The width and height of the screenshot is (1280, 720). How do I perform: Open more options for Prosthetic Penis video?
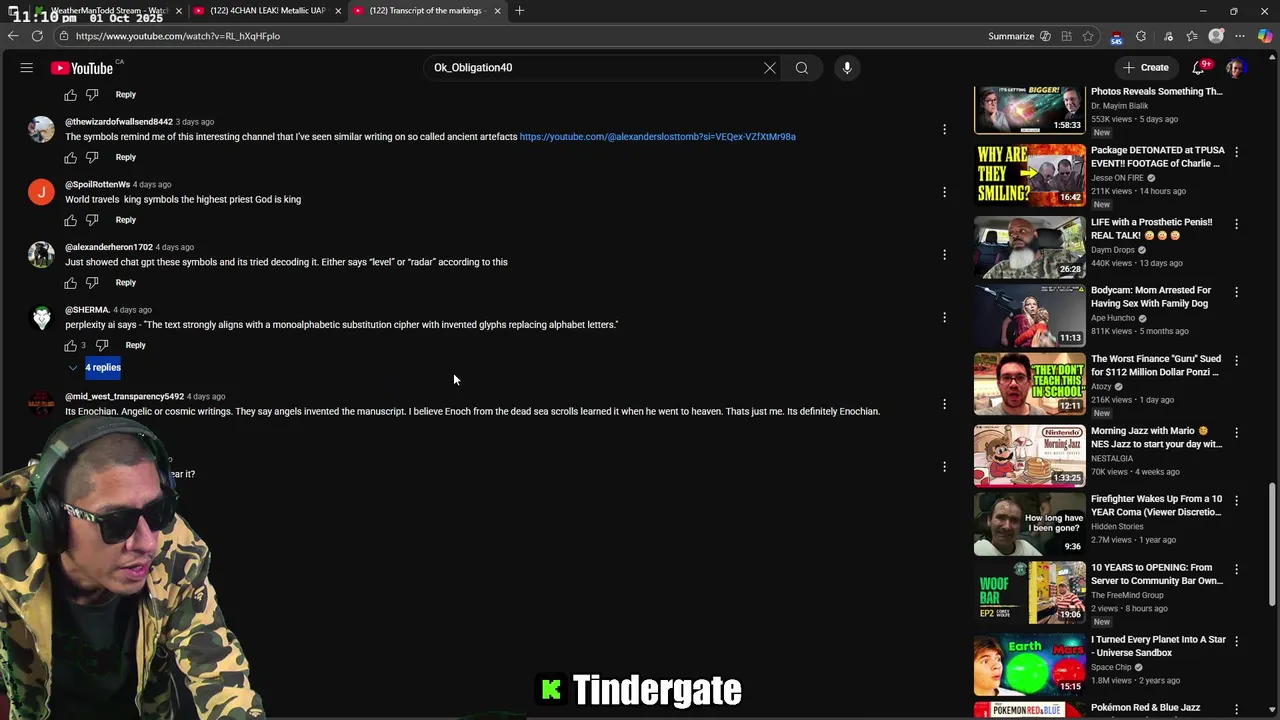[1236, 224]
